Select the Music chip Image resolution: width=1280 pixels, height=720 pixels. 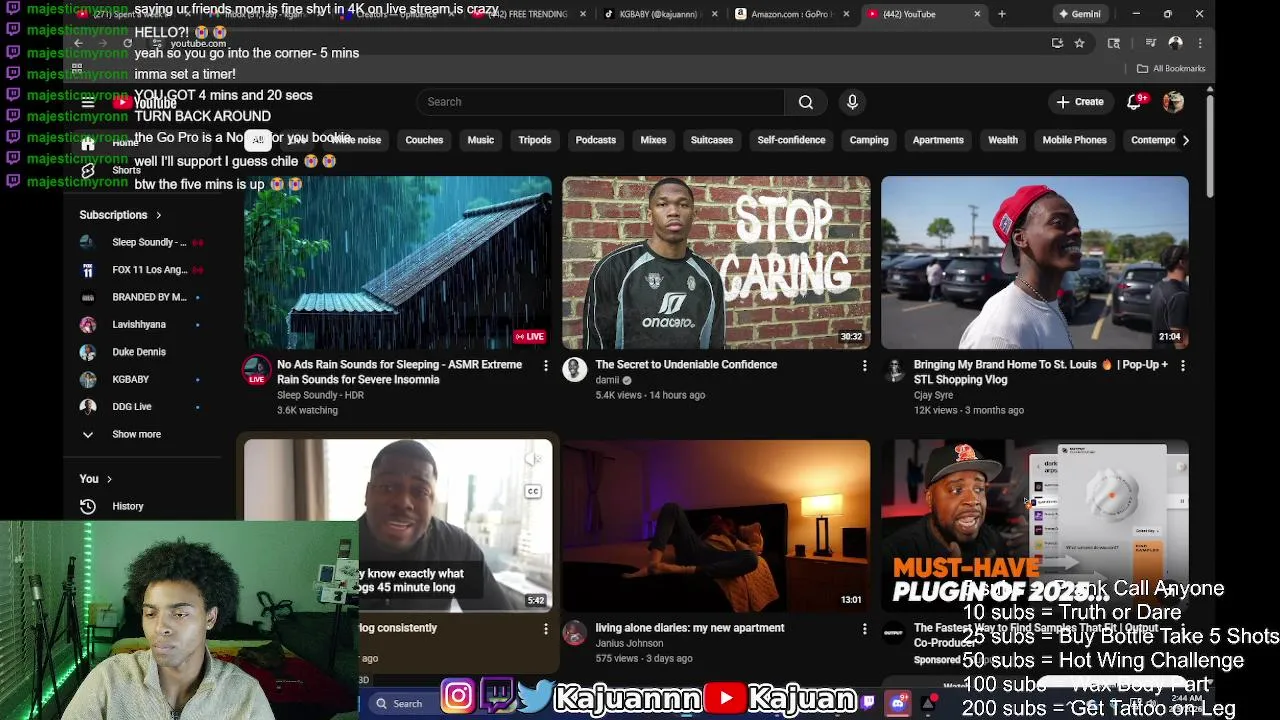tap(481, 140)
